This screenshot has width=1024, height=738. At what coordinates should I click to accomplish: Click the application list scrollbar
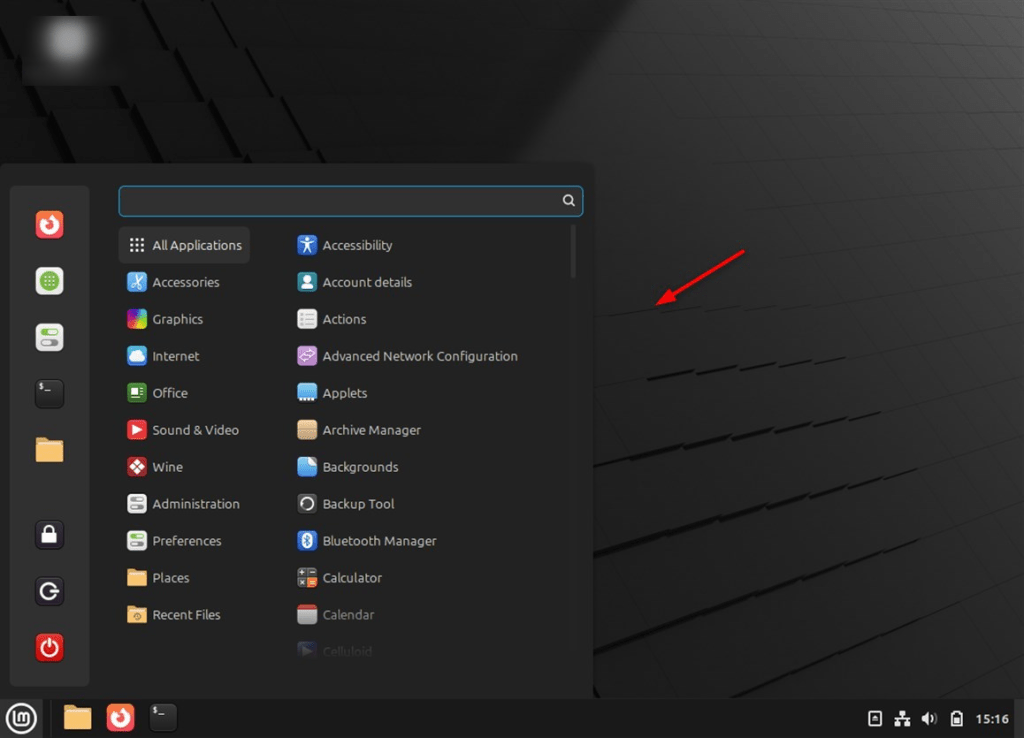click(572, 253)
